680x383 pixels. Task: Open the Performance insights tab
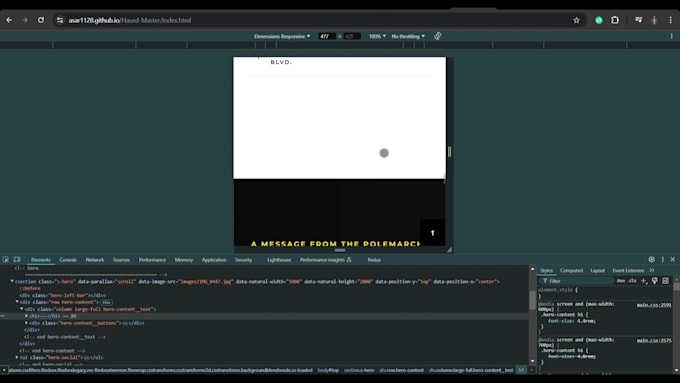(x=326, y=260)
